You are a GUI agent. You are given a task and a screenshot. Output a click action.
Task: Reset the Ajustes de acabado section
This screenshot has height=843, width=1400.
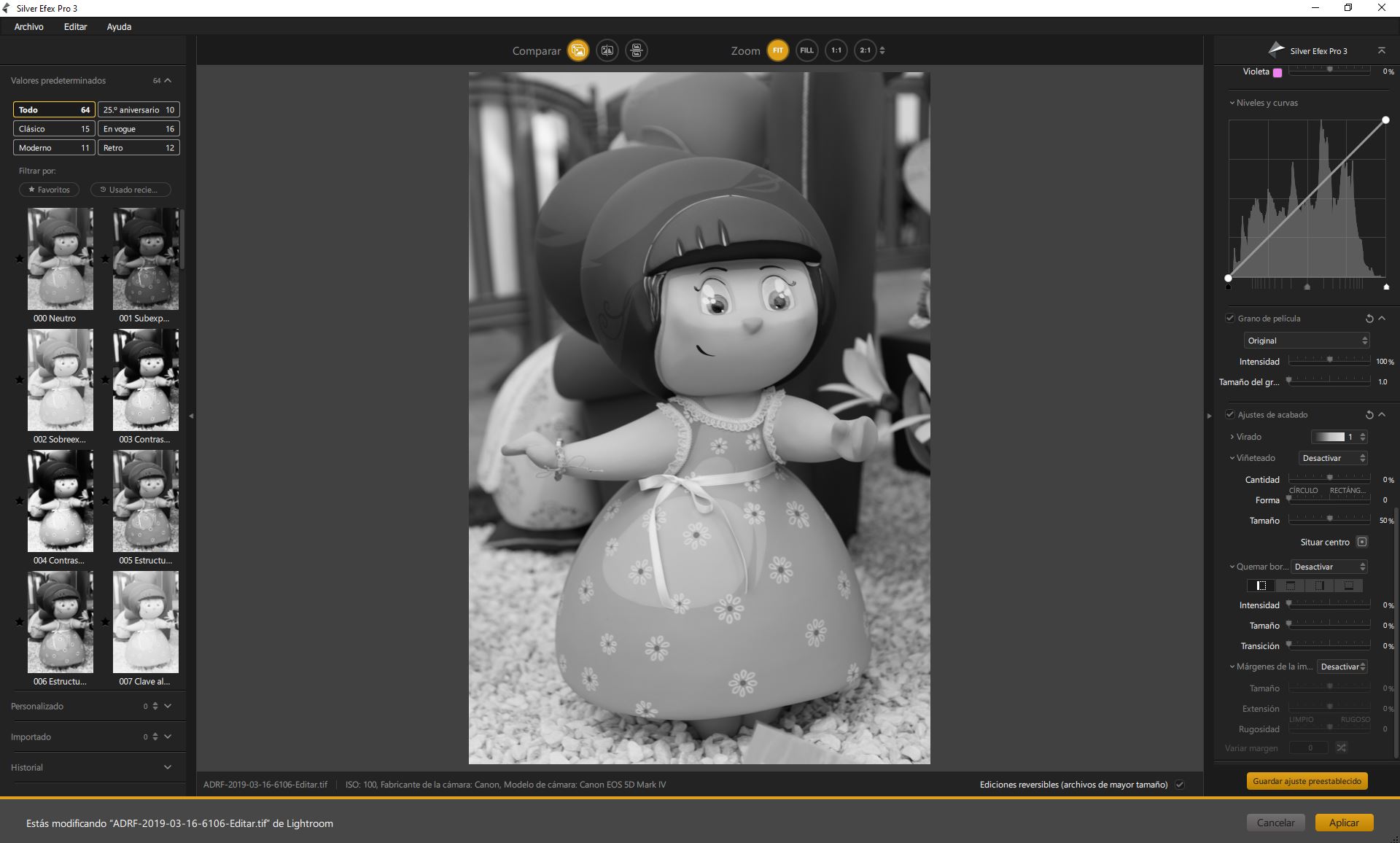[x=1369, y=415]
